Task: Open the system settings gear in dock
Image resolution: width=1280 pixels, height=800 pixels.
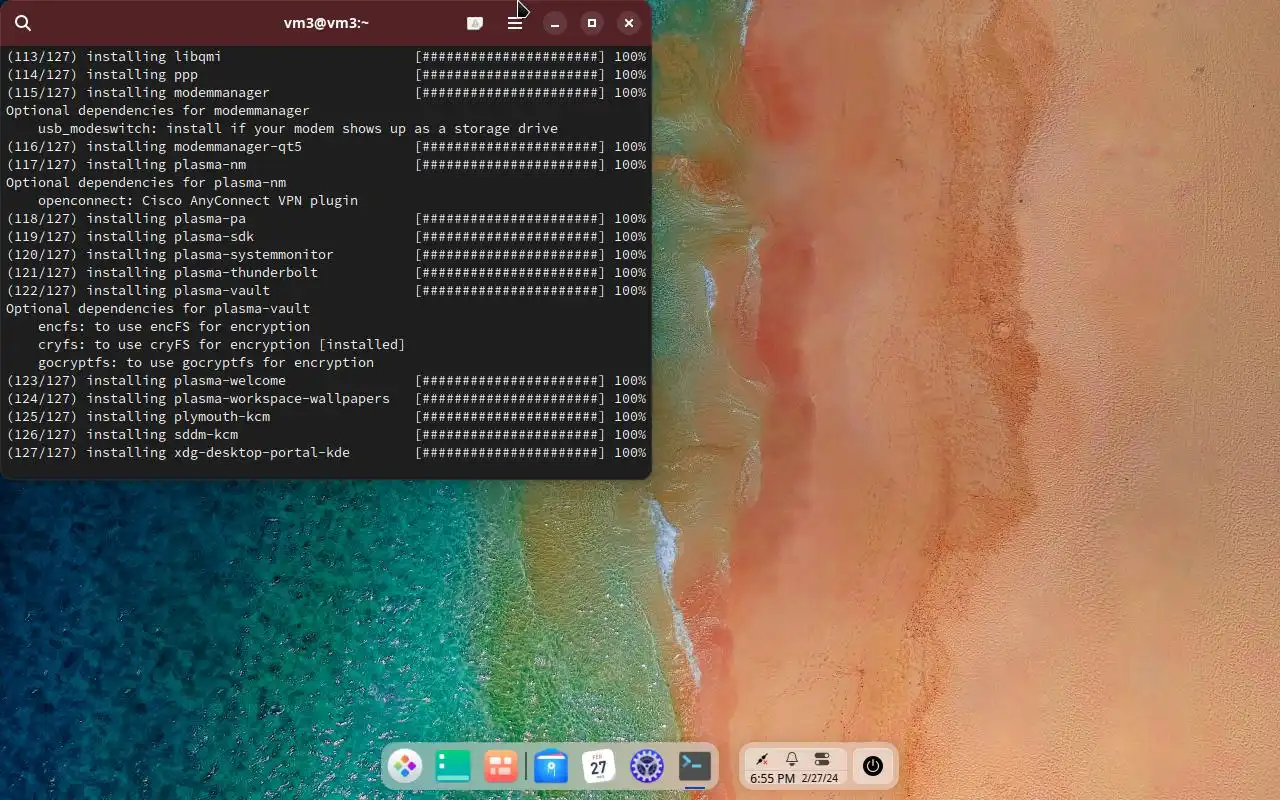Action: pyautogui.click(x=647, y=767)
